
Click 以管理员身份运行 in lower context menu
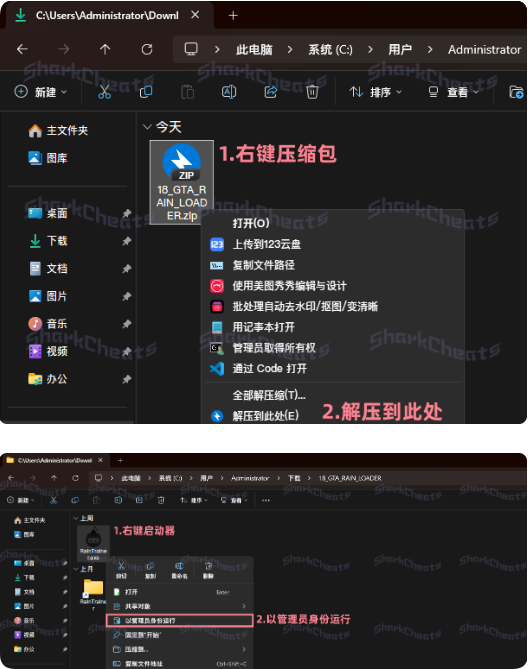point(180,620)
